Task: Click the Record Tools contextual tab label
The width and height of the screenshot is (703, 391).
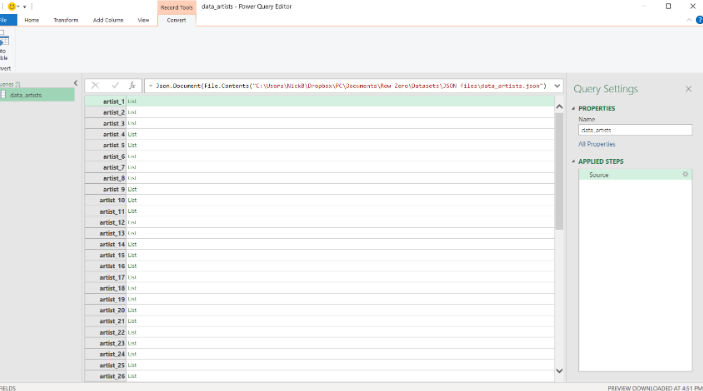Action: (177, 8)
